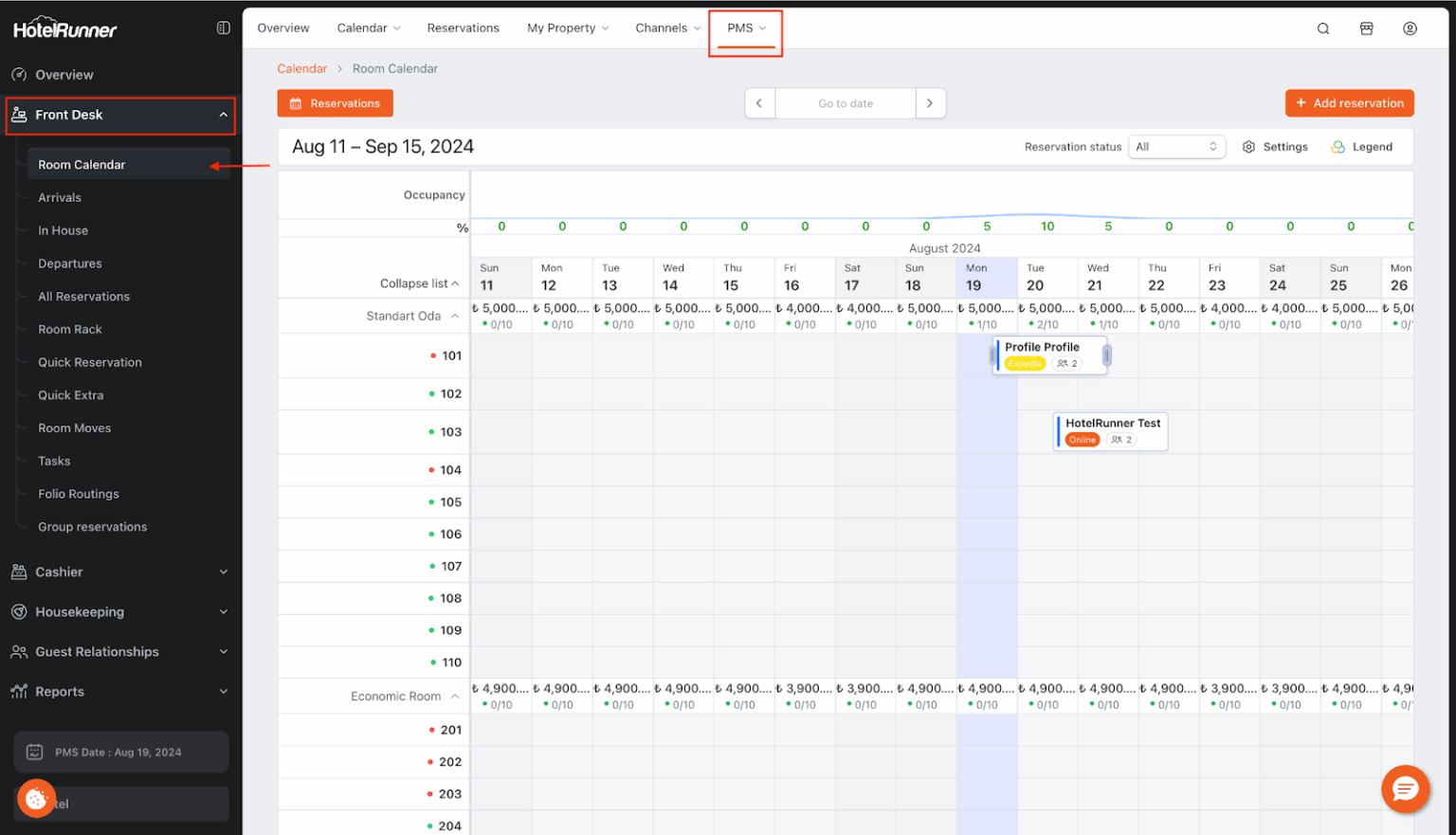Click the Add reservation button

[x=1349, y=103]
